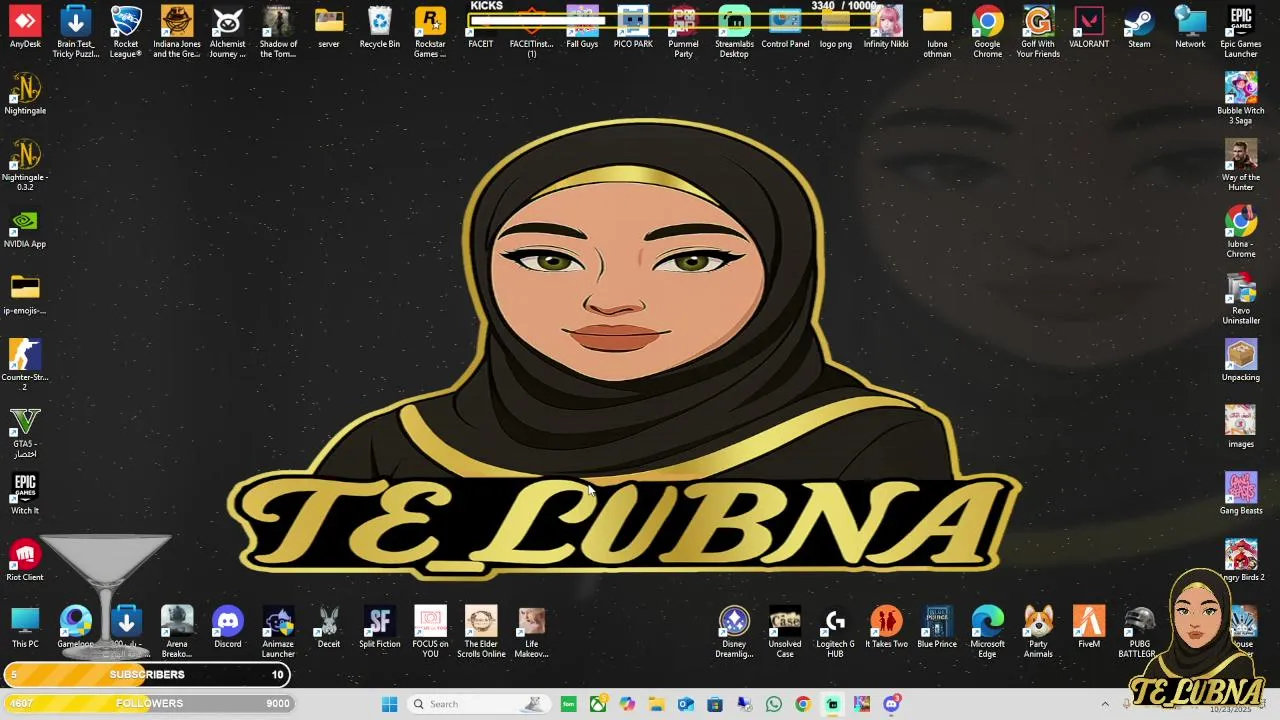The image size is (1280, 720).
Task: Open the Recycle Bin
Action: (379, 28)
